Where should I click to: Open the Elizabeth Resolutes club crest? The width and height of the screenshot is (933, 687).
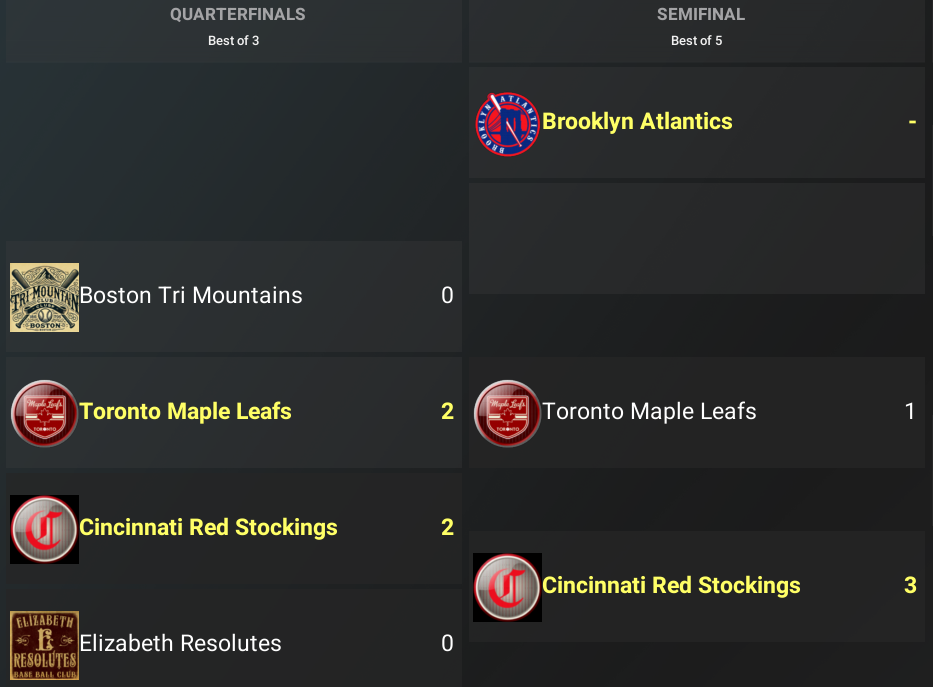point(44,644)
